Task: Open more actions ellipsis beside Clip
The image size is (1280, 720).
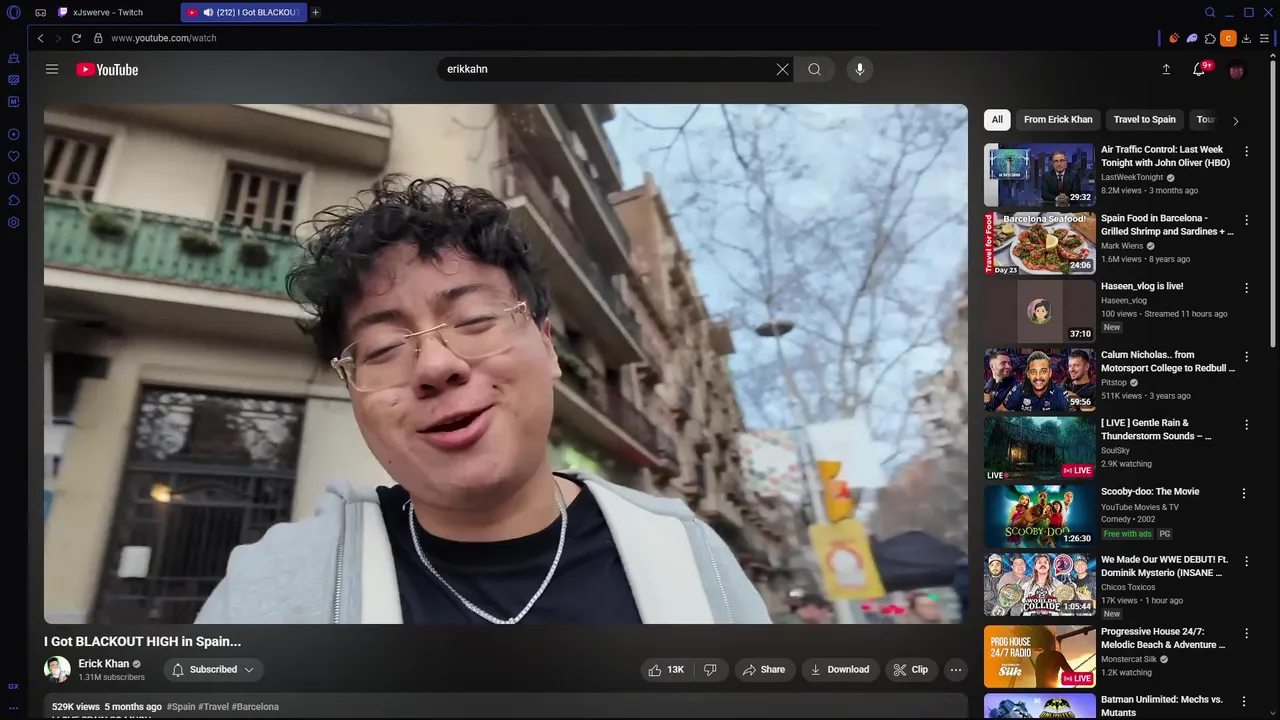Action: point(956,669)
